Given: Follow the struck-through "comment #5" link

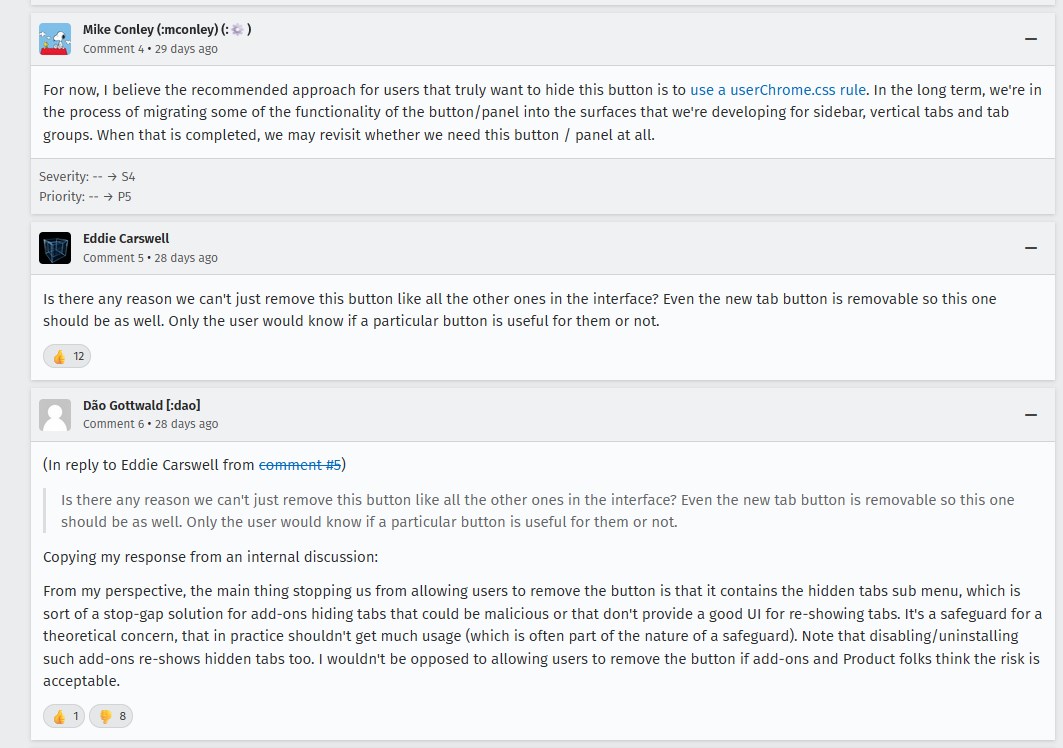Looking at the screenshot, I should [x=300, y=465].
